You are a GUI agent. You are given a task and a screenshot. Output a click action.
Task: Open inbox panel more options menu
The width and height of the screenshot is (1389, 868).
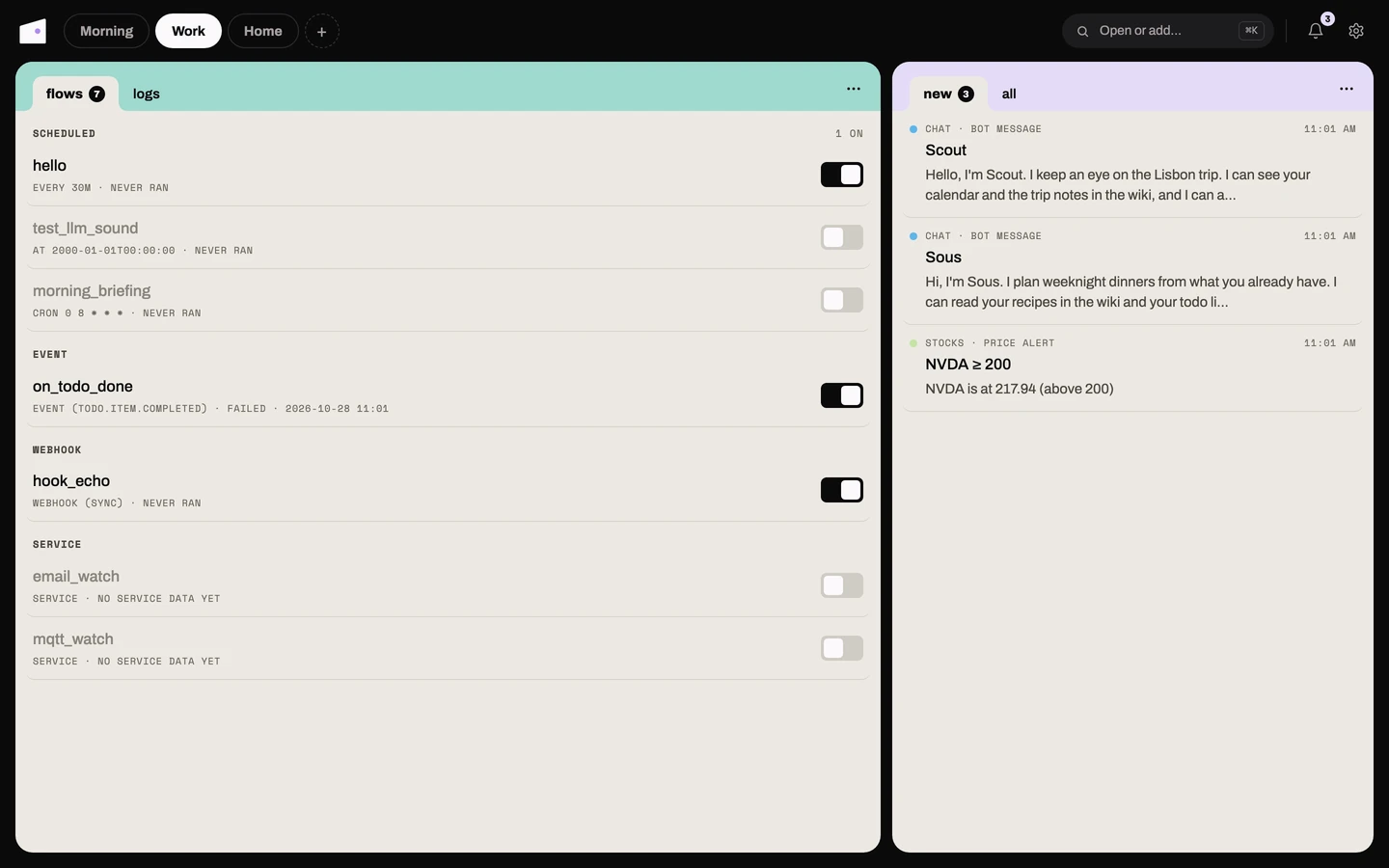[x=1347, y=89]
